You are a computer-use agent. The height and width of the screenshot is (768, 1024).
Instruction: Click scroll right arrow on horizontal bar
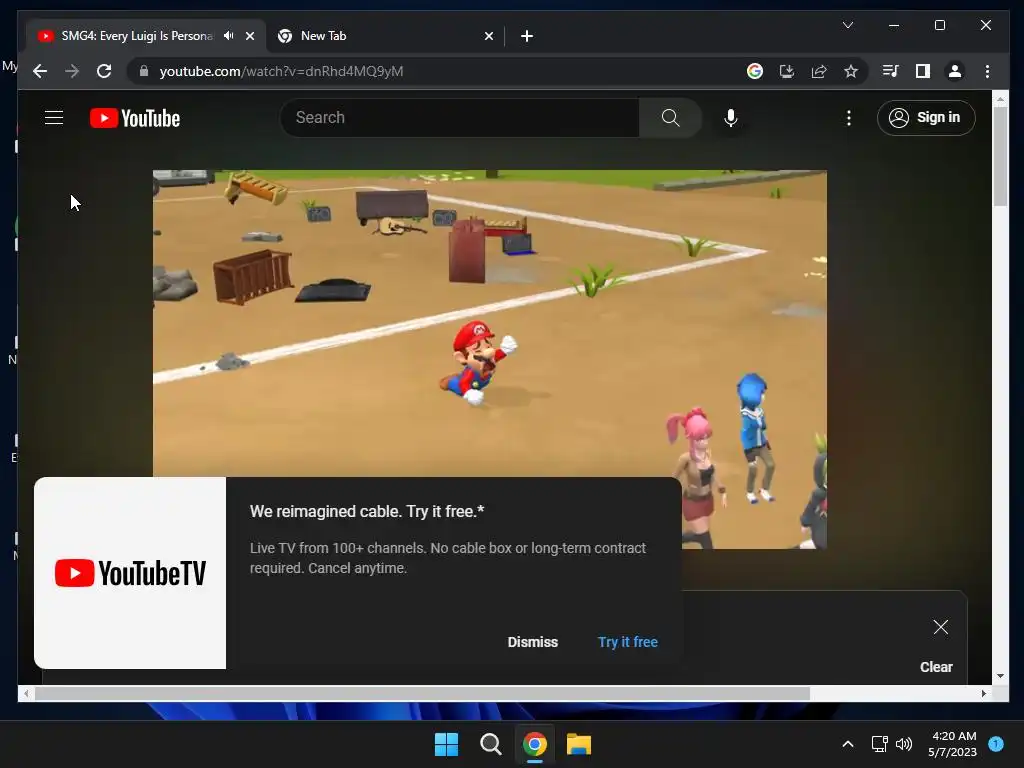tap(984, 694)
